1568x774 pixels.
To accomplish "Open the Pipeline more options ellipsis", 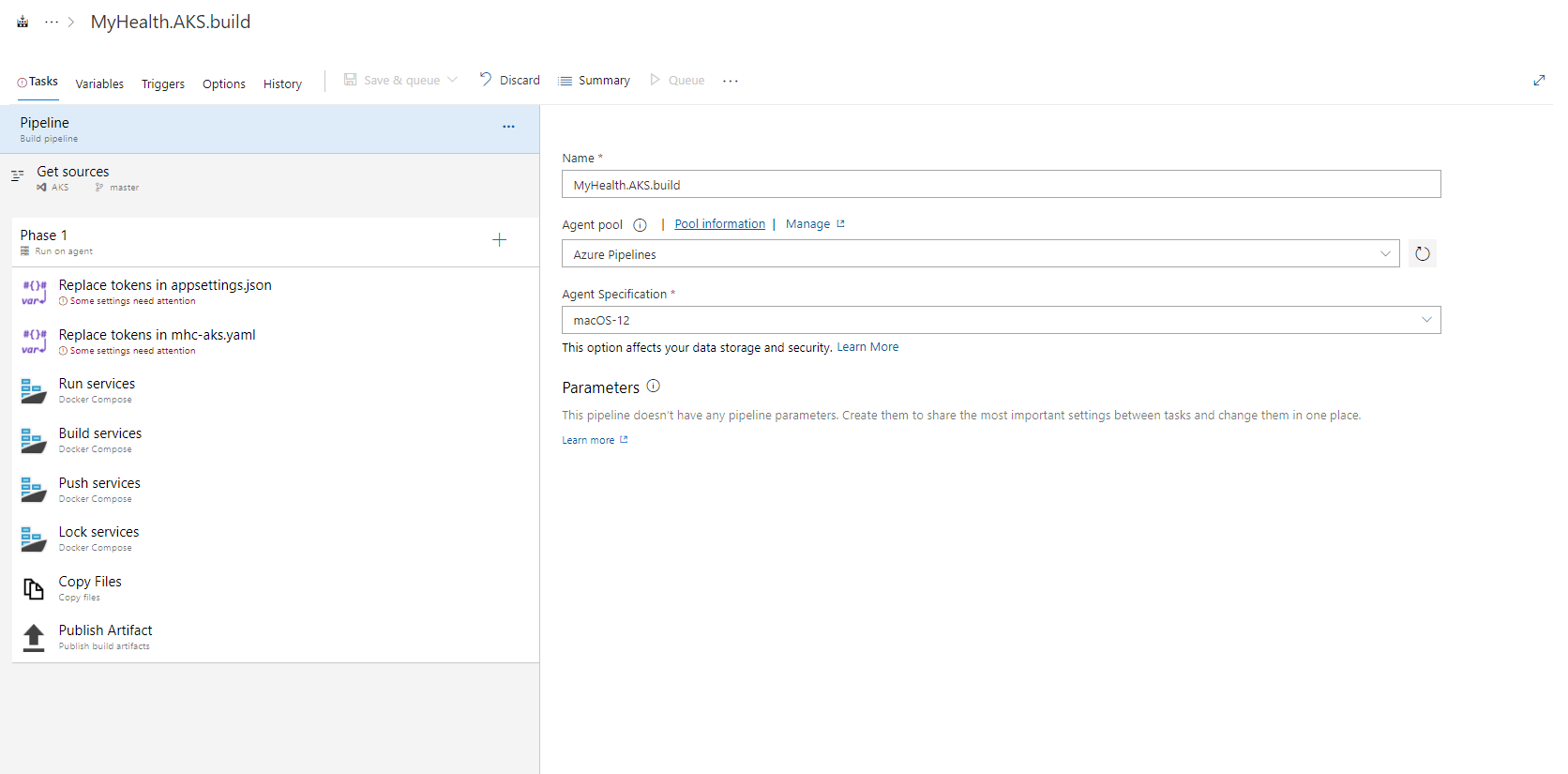I will click(x=508, y=127).
